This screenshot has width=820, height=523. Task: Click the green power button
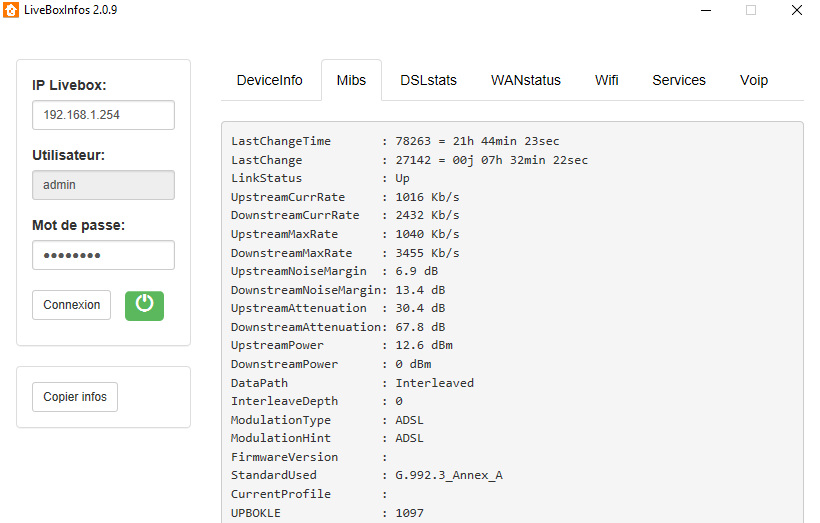(144, 306)
